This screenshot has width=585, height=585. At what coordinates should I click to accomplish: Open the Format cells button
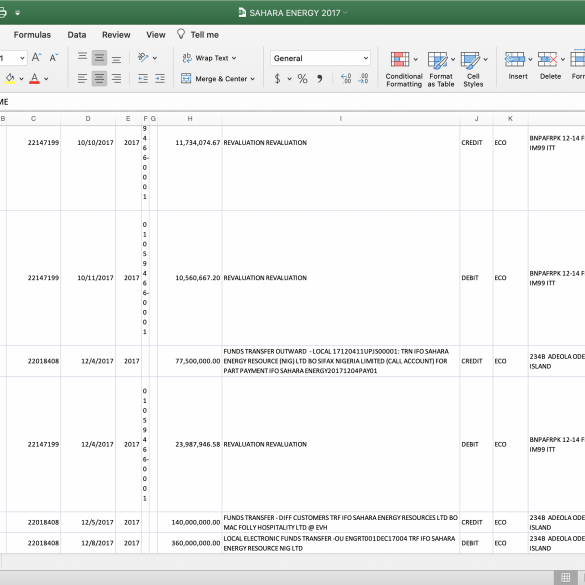point(578,65)
